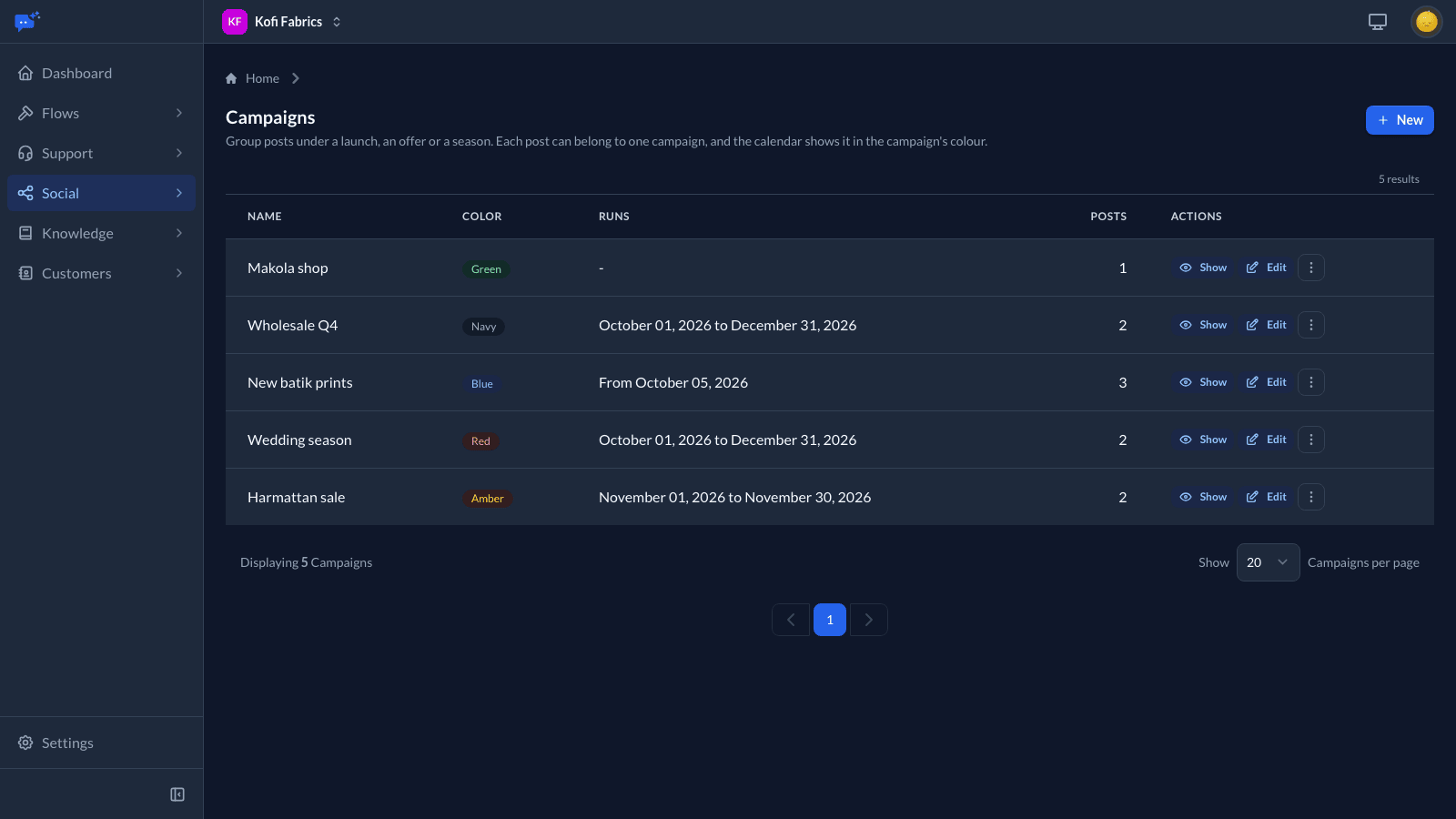Open the campaigns per page dropdown
The image size is (1456, 819).
pyautogui.click(x=1268, y=562)
